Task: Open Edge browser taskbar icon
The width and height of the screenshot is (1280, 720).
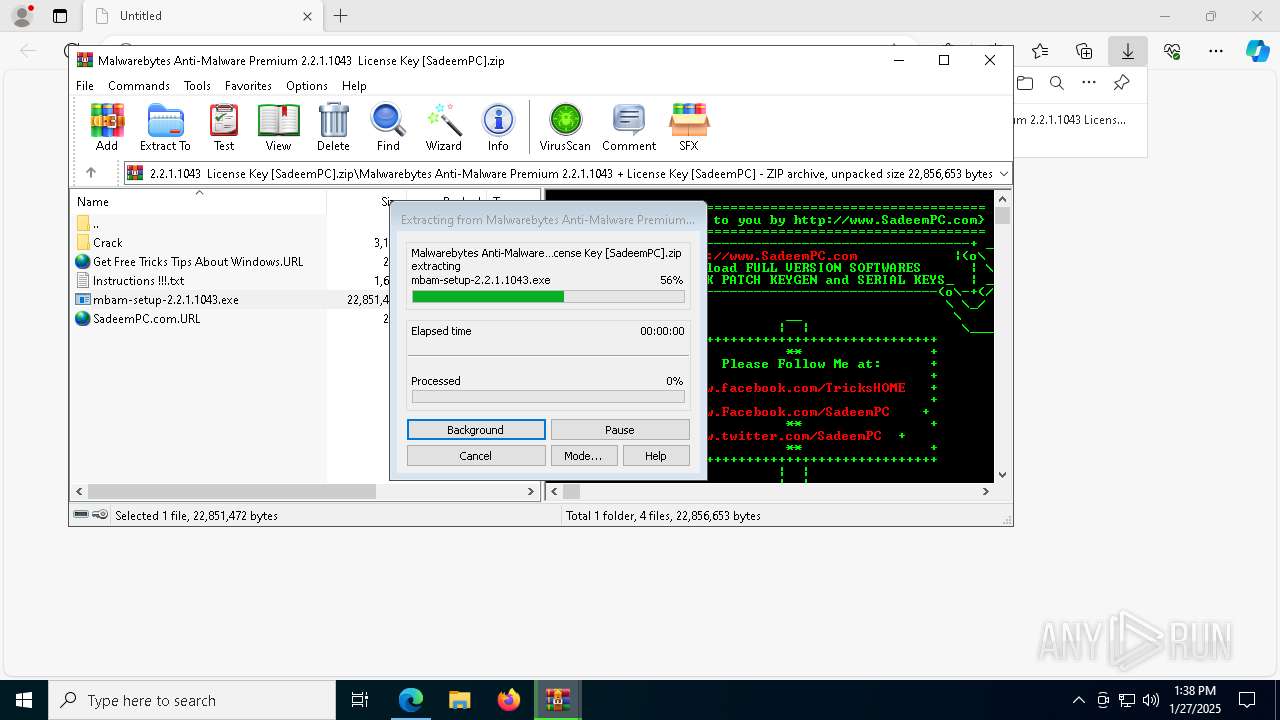Action: [411, 700]
